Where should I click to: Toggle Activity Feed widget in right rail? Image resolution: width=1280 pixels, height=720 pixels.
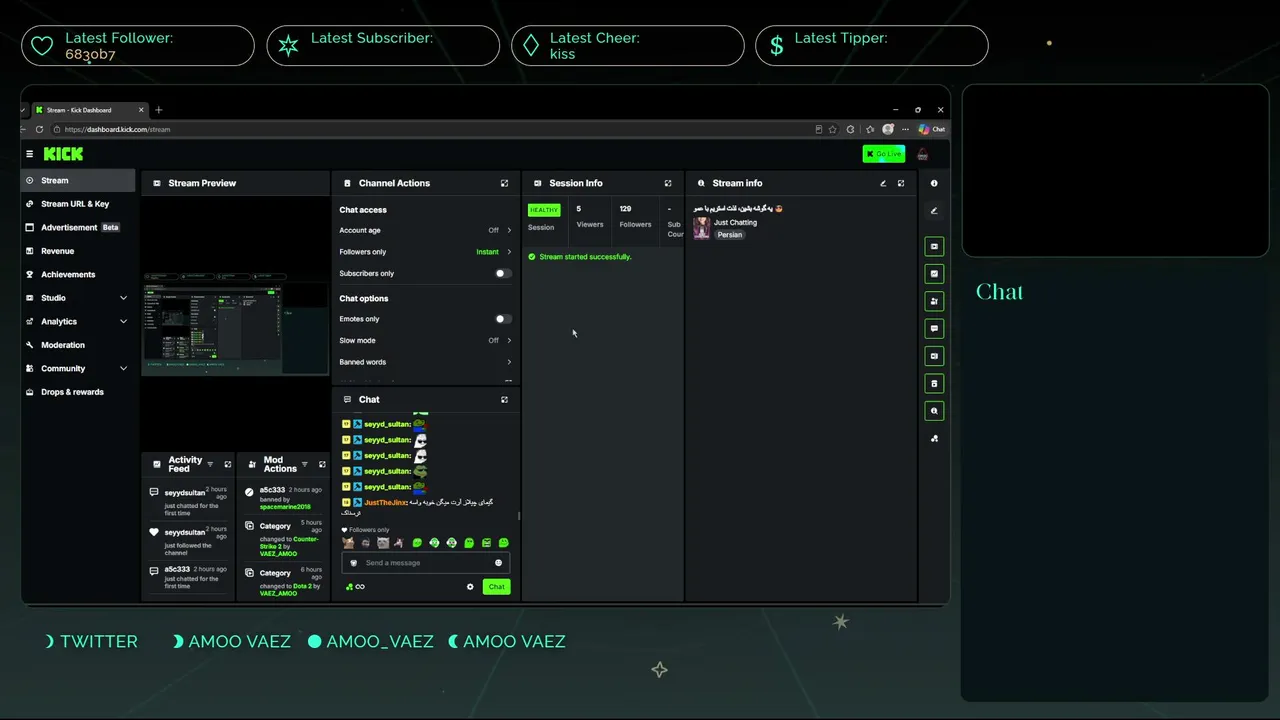coord(934,274)
